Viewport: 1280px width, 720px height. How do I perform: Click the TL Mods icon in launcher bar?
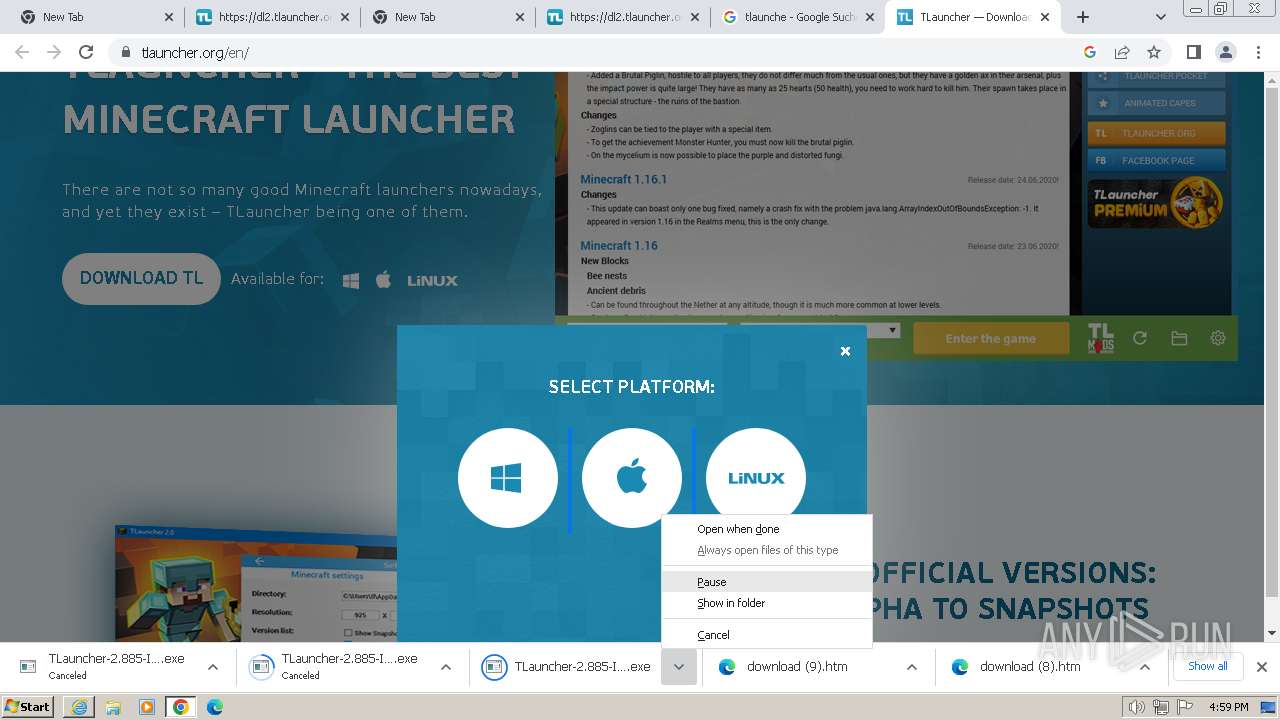point(1100,338)
